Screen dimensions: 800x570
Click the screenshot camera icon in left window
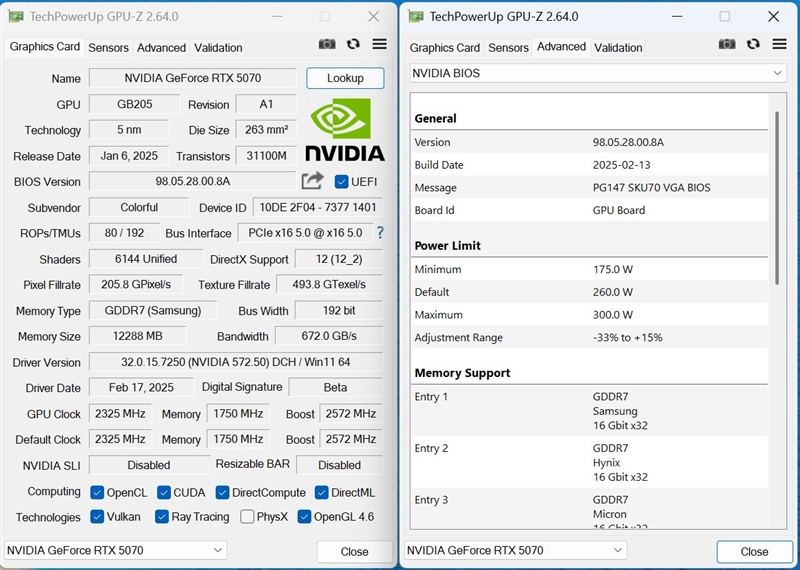(327, 45)
